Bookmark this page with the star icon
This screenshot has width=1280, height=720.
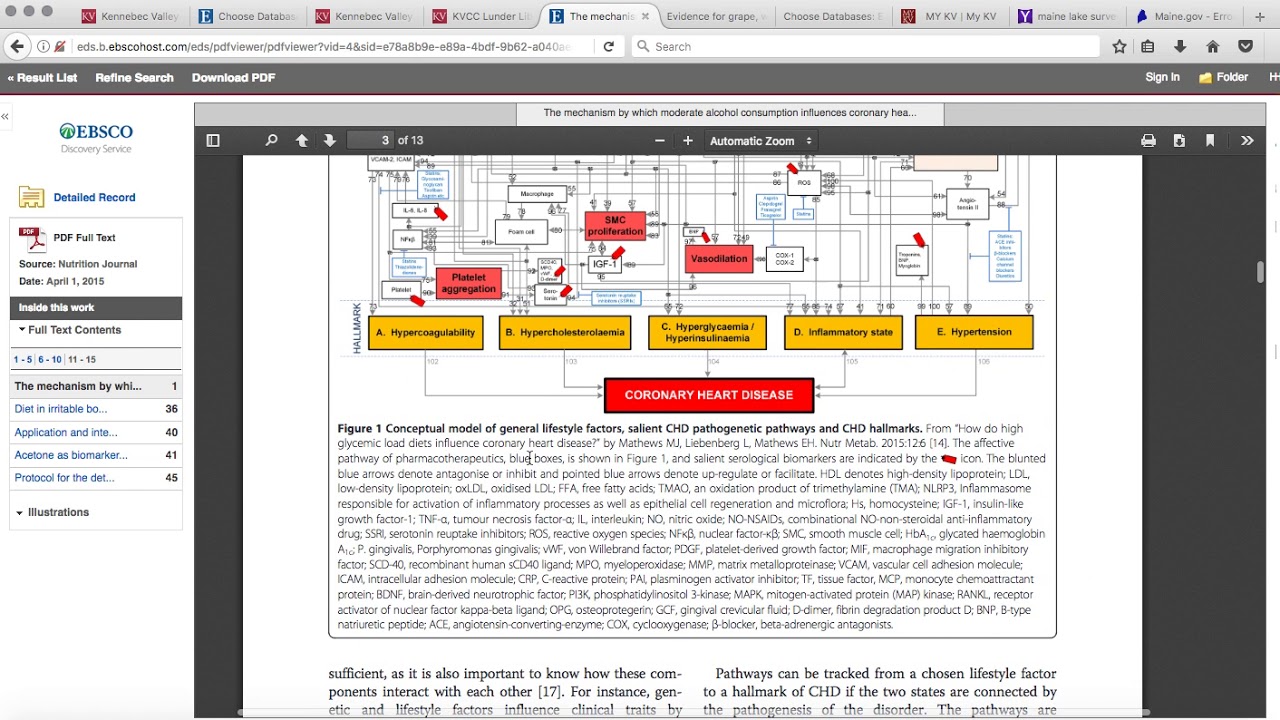pyautogui.click(x=1119, y=46)
